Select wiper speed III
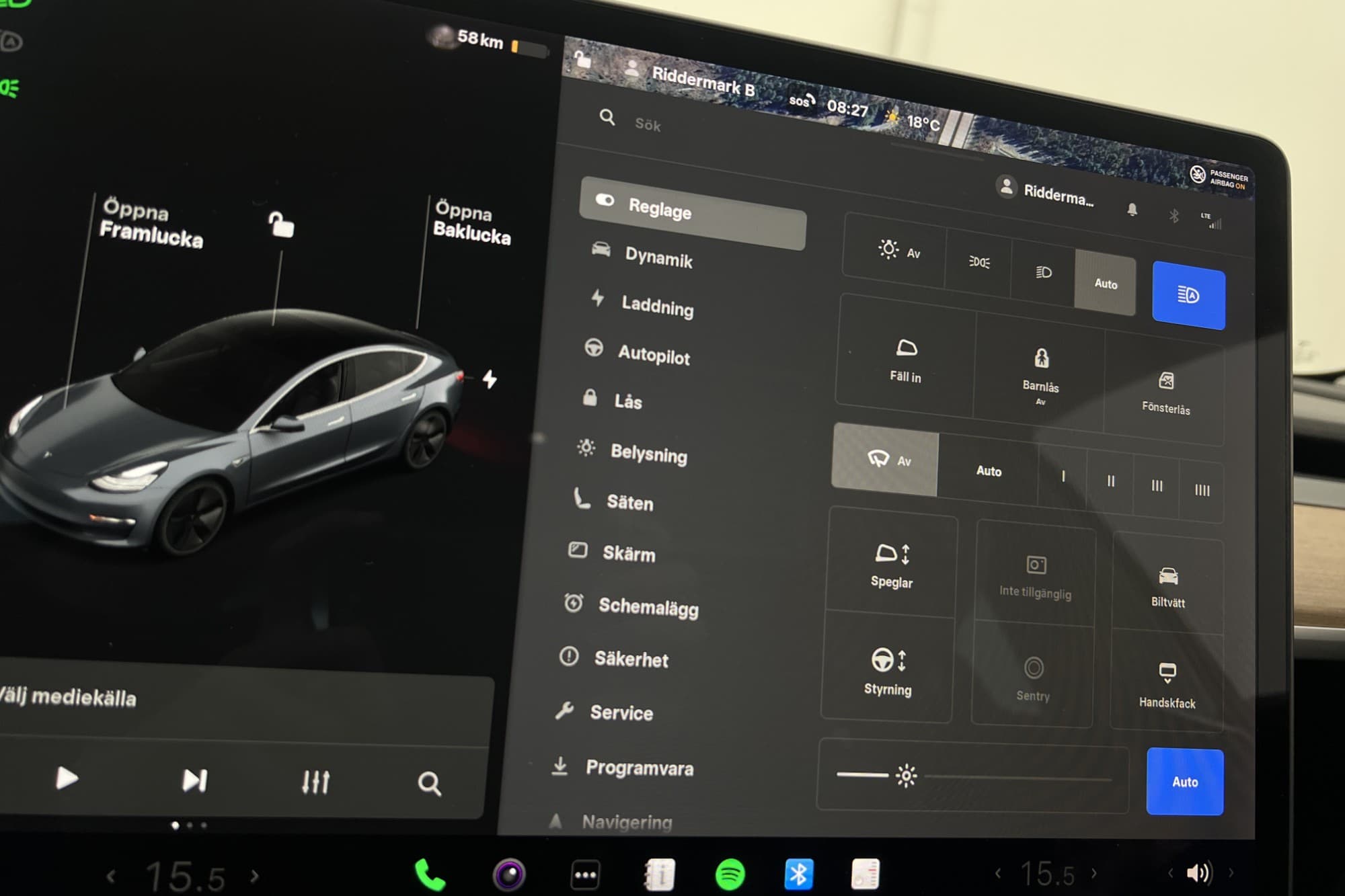This screenshot has height=896, width=1345. (x=1157, y=485)
